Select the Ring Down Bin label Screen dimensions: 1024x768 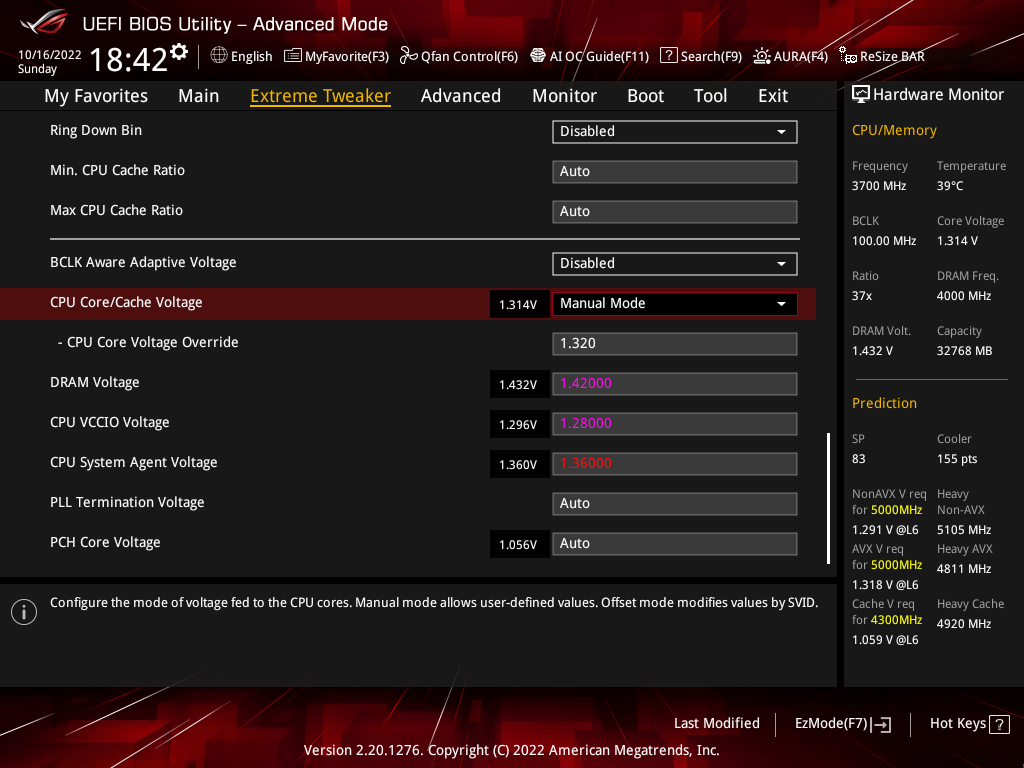[96, 130]
